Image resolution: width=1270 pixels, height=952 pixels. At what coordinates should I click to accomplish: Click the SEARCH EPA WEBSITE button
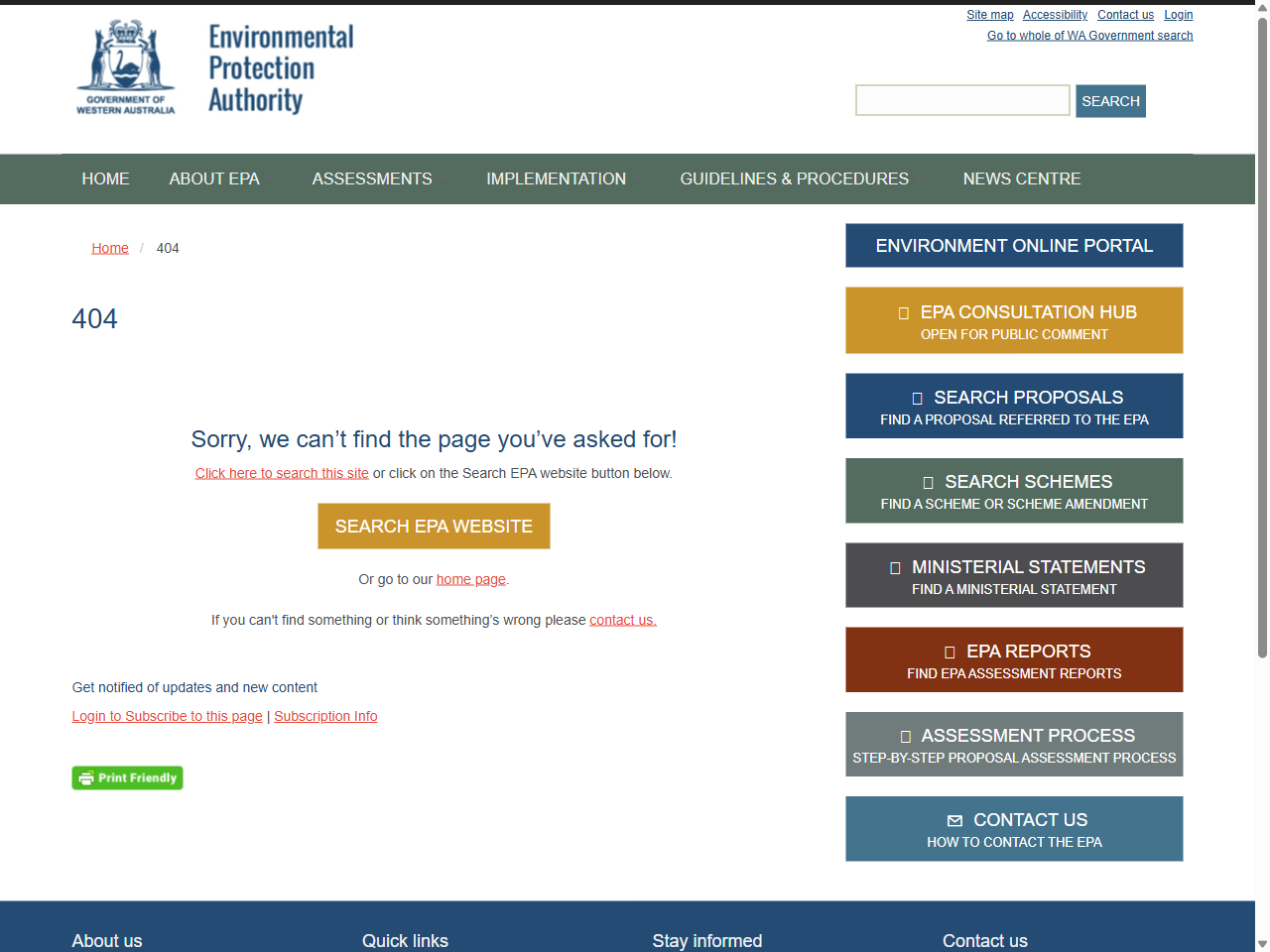pyautogui.click(x=434, y=526)
